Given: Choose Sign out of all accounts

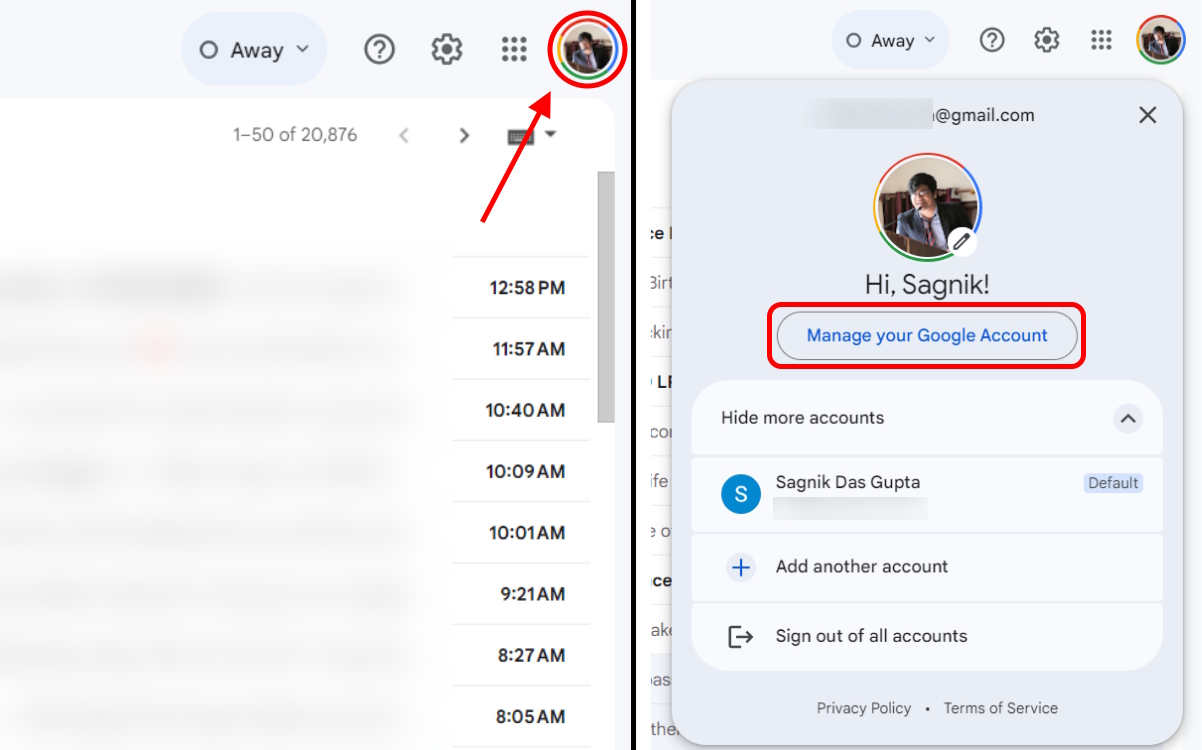Looking at the screenshot, I should (x=871, y=636).
